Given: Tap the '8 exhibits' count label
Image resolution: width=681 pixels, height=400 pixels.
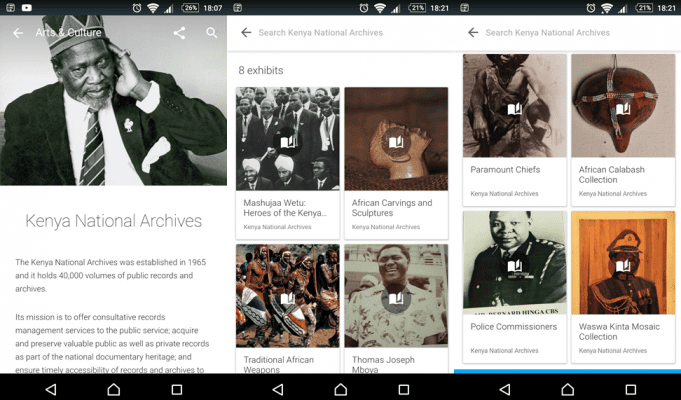Looking at the screenshot, I should tap(261, 70).
